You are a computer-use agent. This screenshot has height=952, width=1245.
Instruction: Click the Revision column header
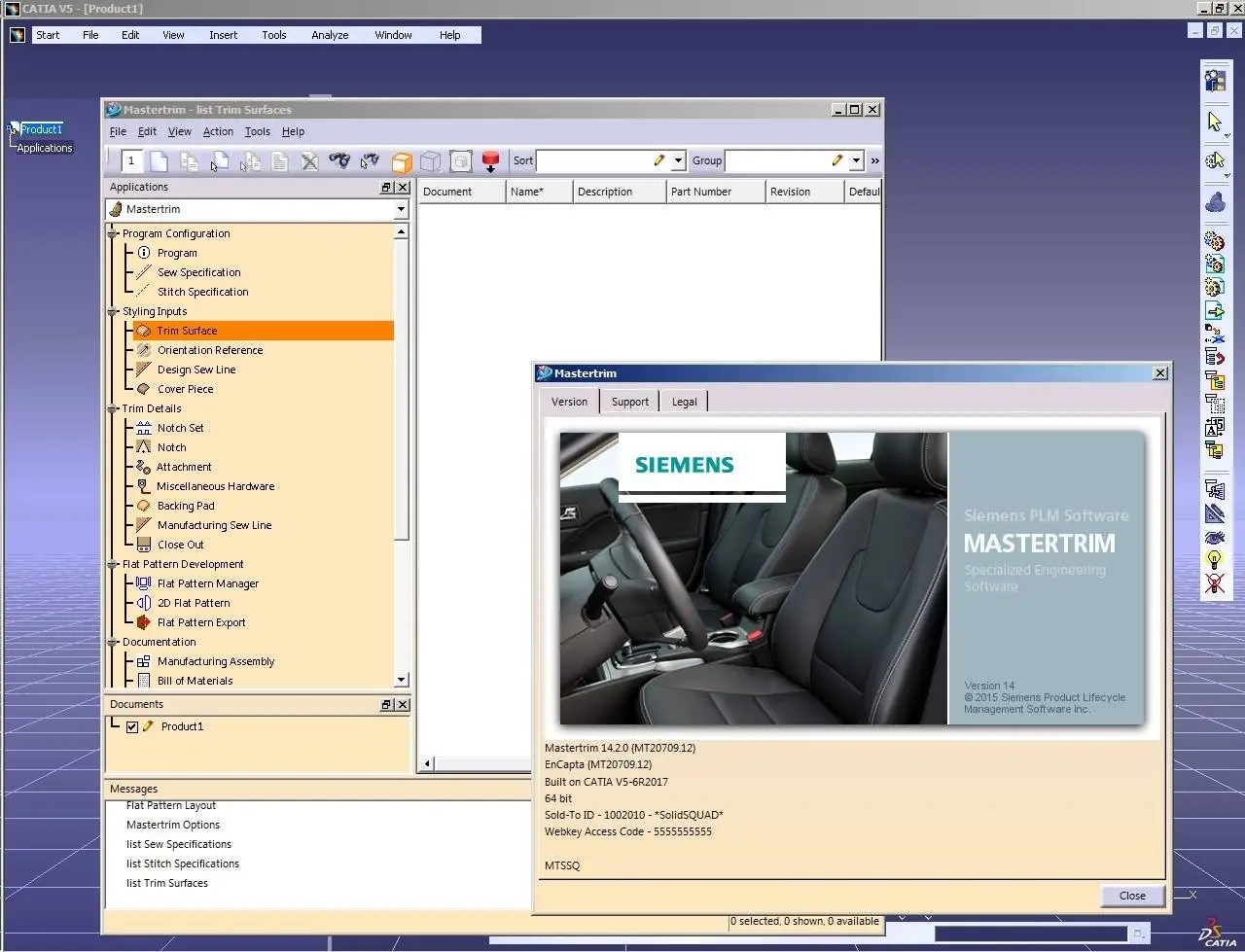tap(804, 192)
